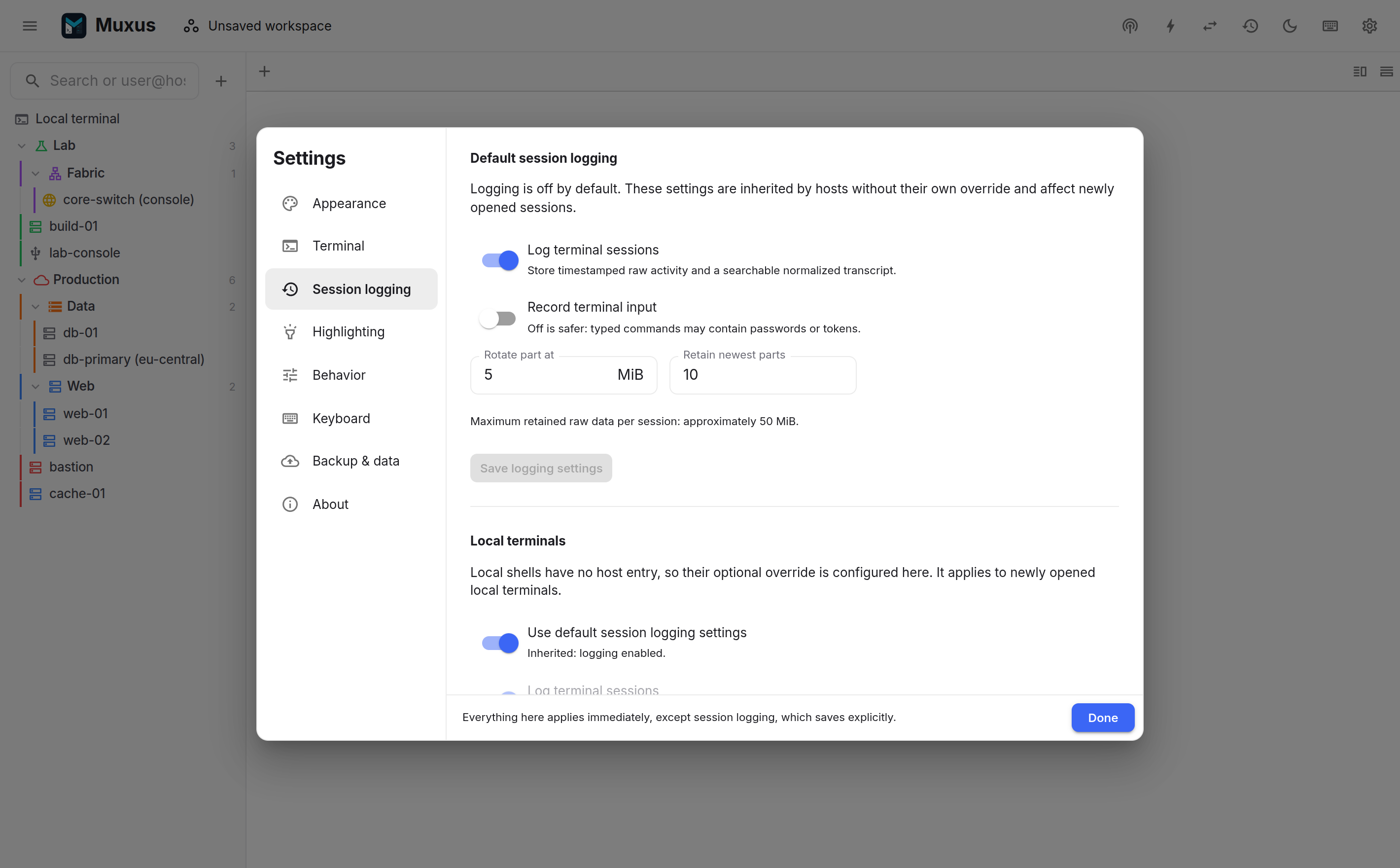
Task: Select Session logging settings section
Action: pyautogui.click(x=351, y=289)
